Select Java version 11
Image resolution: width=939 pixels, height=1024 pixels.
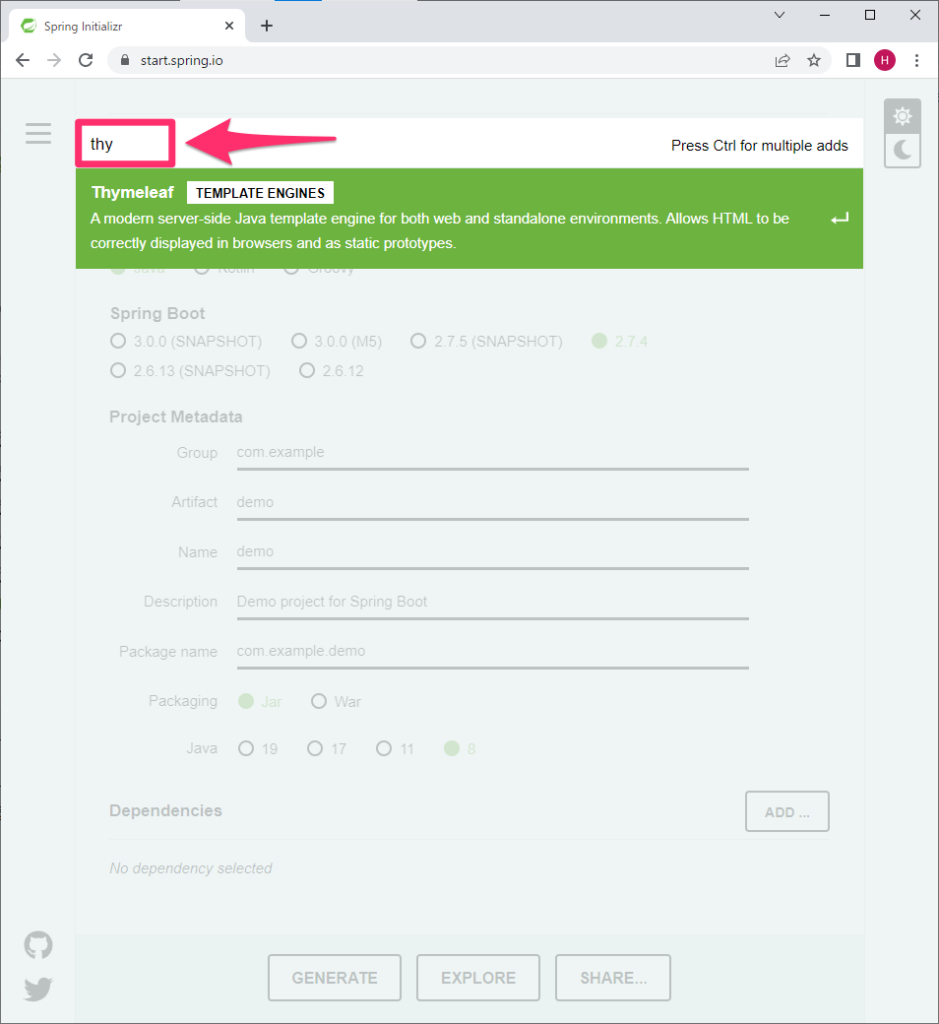tap(395, 748)
